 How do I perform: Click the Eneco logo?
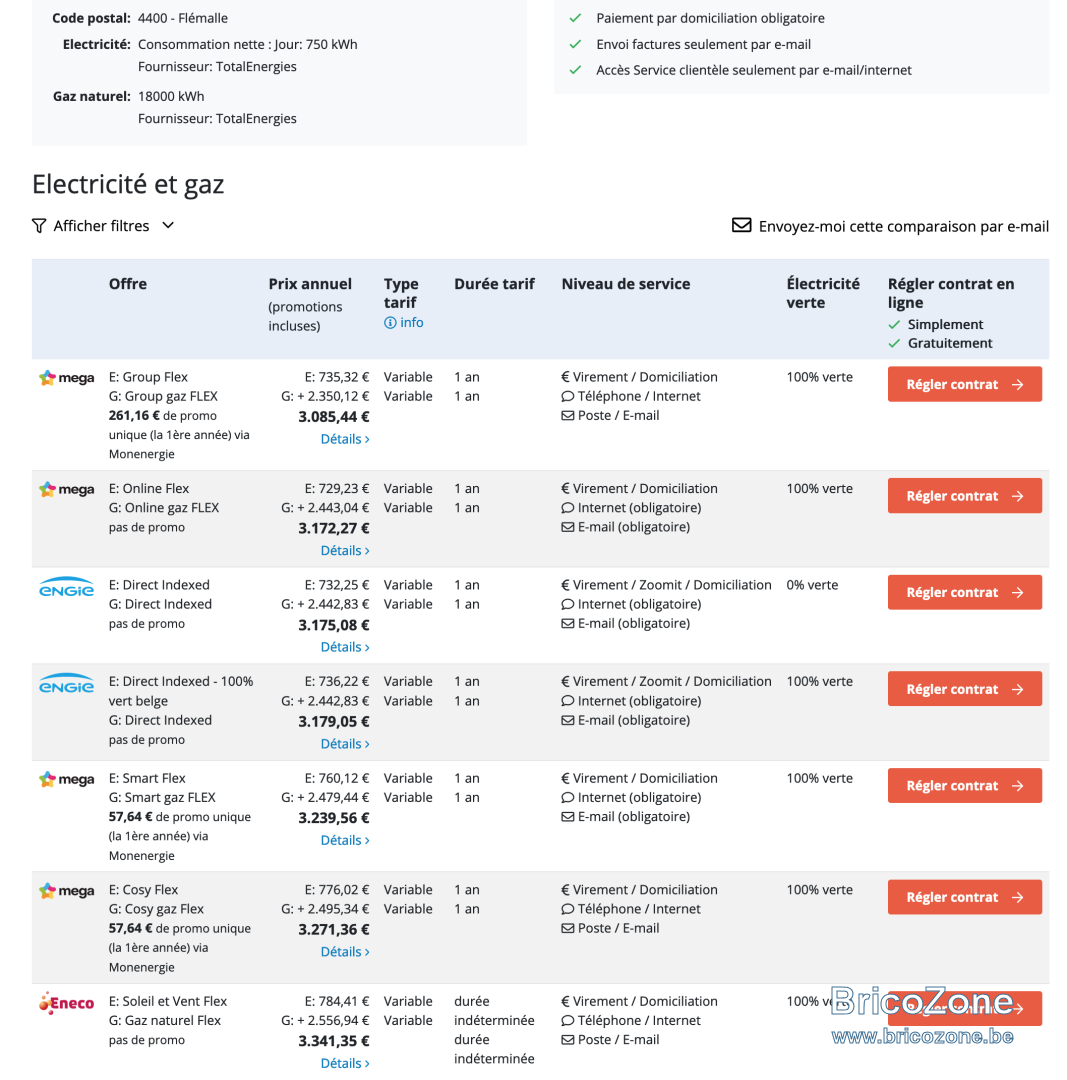[67, 1003]
